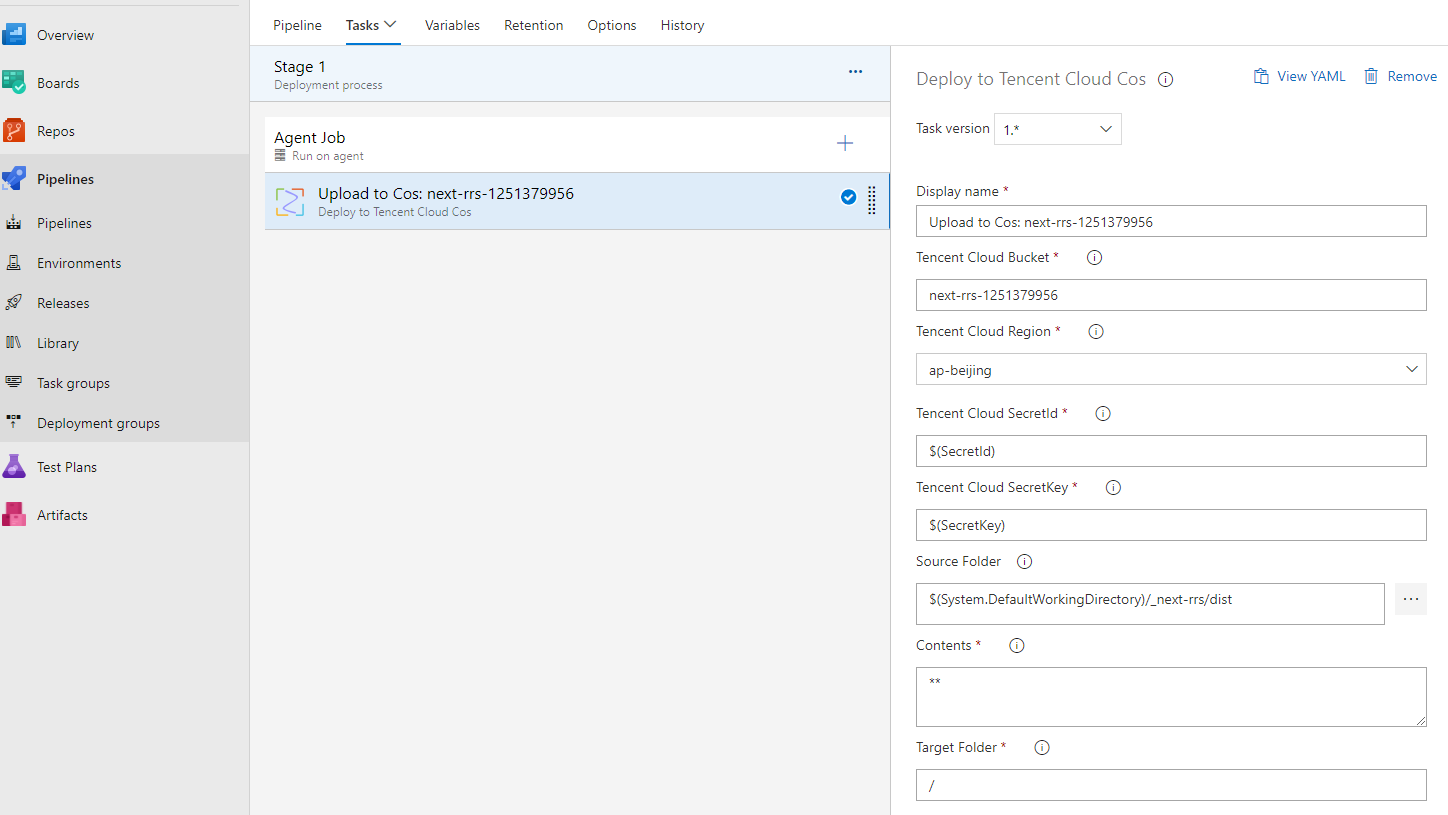
Task: Show info for Source Folder
Action: (1024, 561)
